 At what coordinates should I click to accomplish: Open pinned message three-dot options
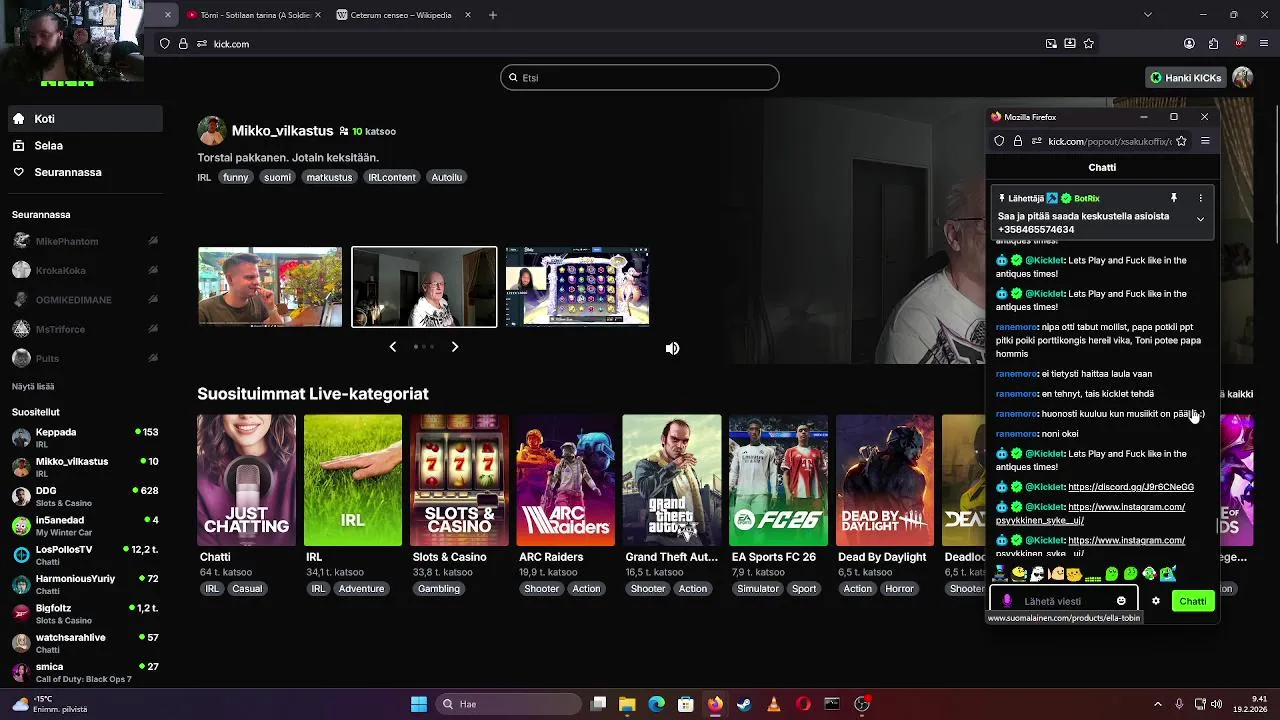pos(1201,198)
